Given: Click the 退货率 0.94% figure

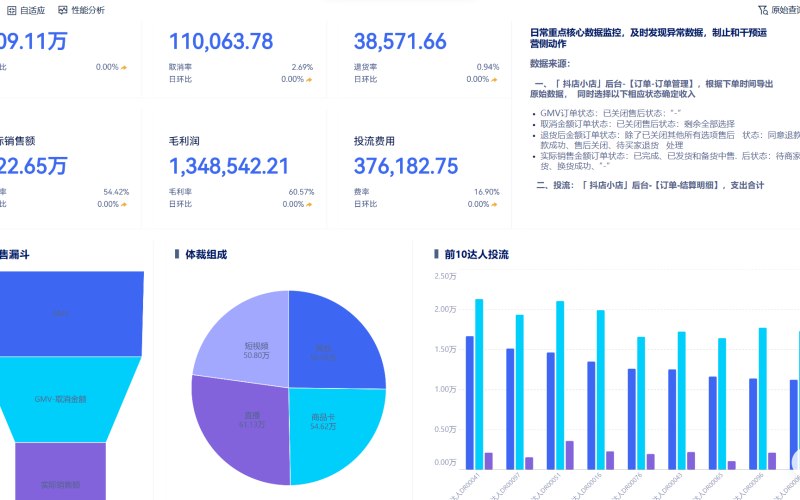Looking at the screenshot, I should 488,67.
